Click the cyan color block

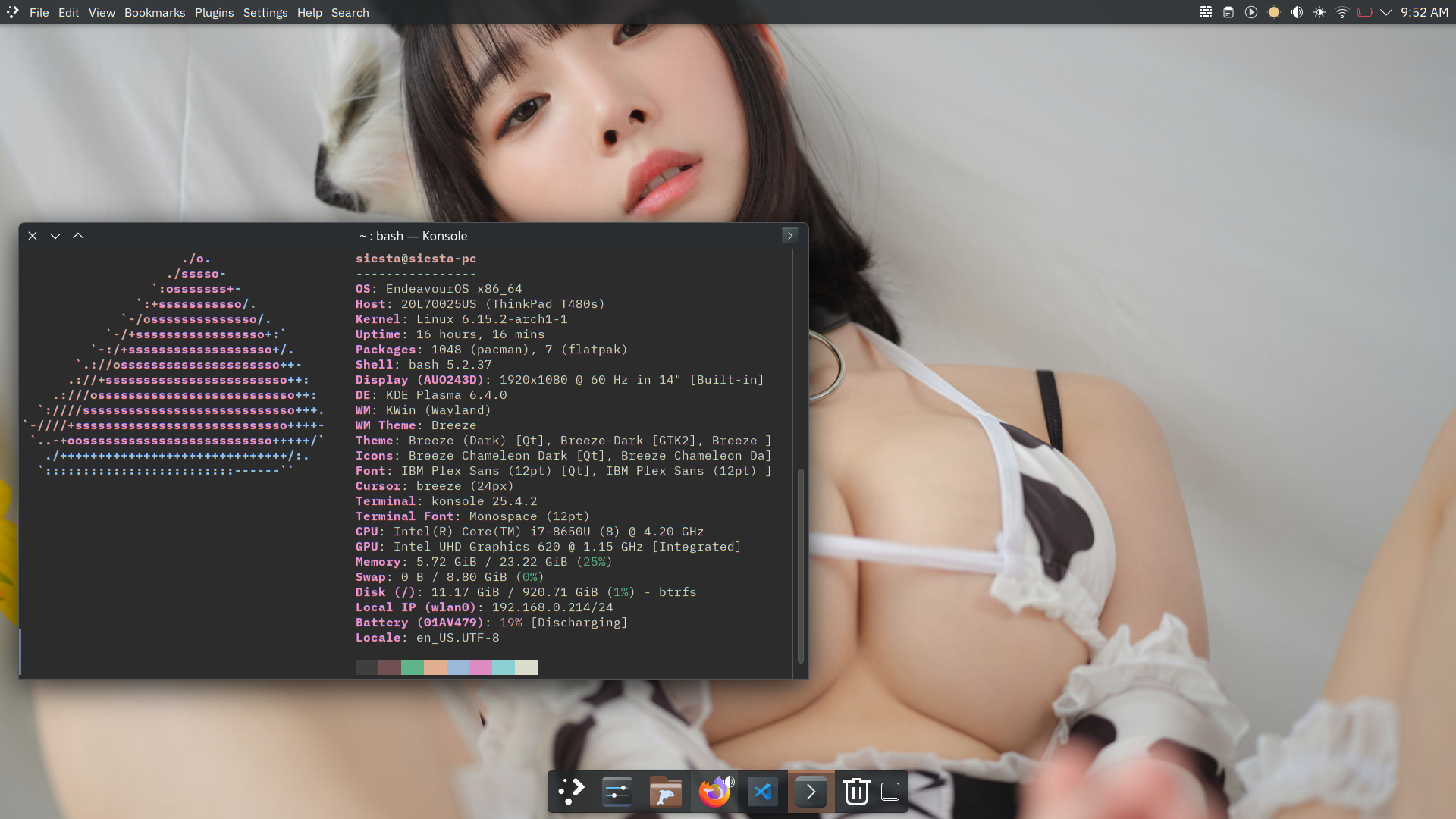pyautogui.click(x=504, y=667)
